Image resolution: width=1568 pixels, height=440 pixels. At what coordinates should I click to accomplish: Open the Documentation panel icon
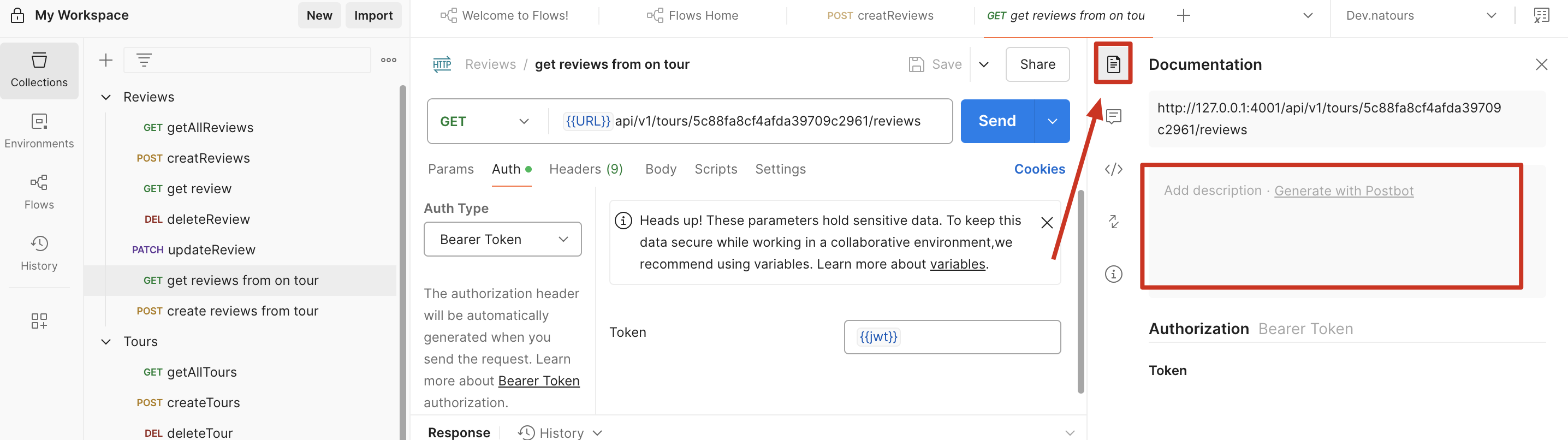click(x=1113, y=64)
